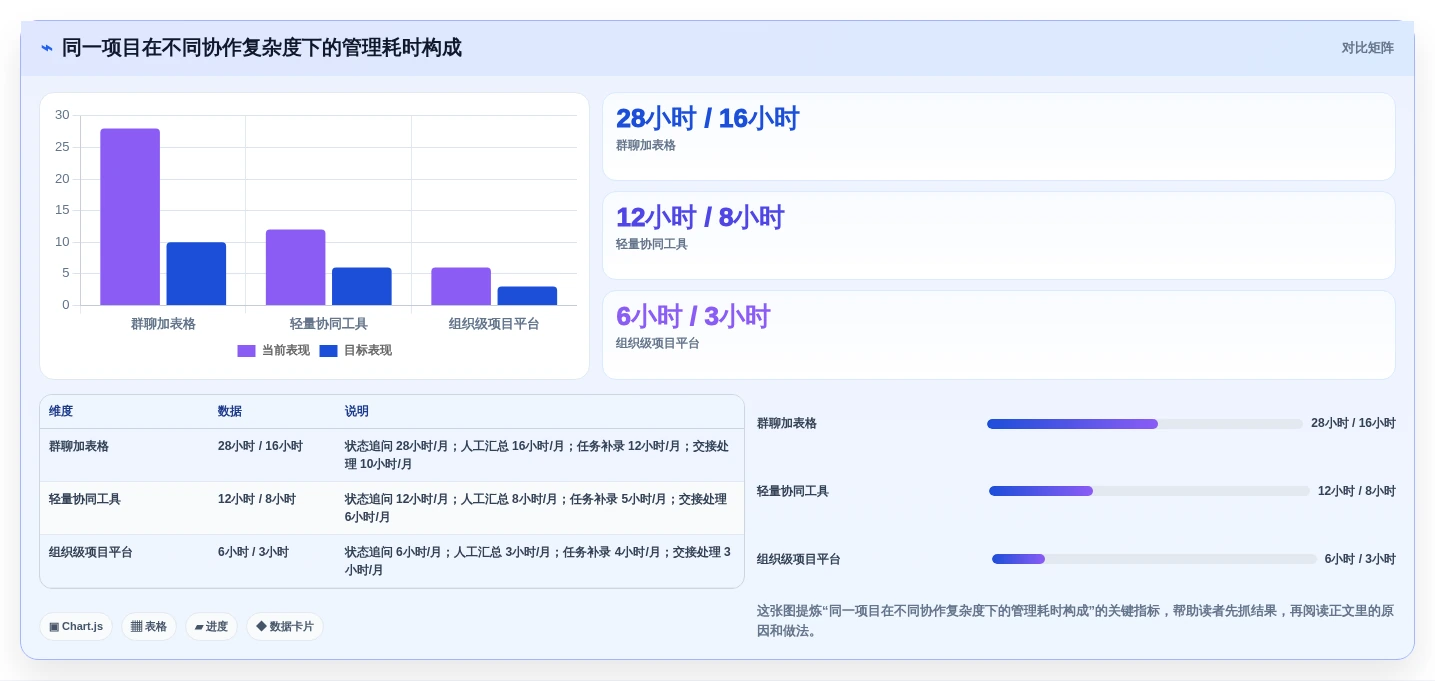The image size is (1435, 681).
Task: Click the 轻量协同工具 progress bar
Action: (1149, 491)
